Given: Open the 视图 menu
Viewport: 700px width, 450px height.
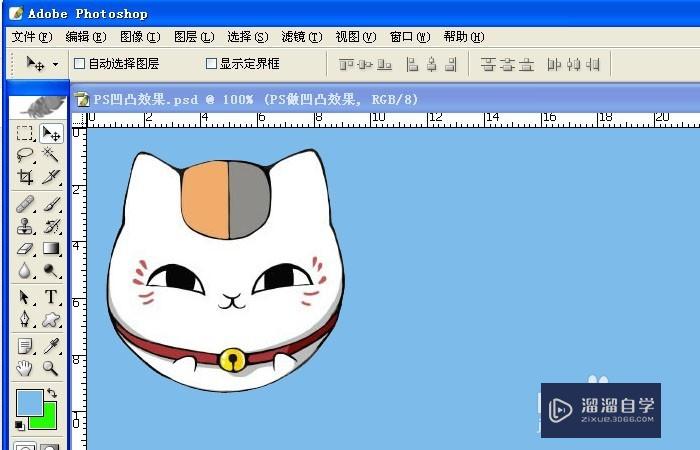Looking at the screenshot, I should click(356, 37).
